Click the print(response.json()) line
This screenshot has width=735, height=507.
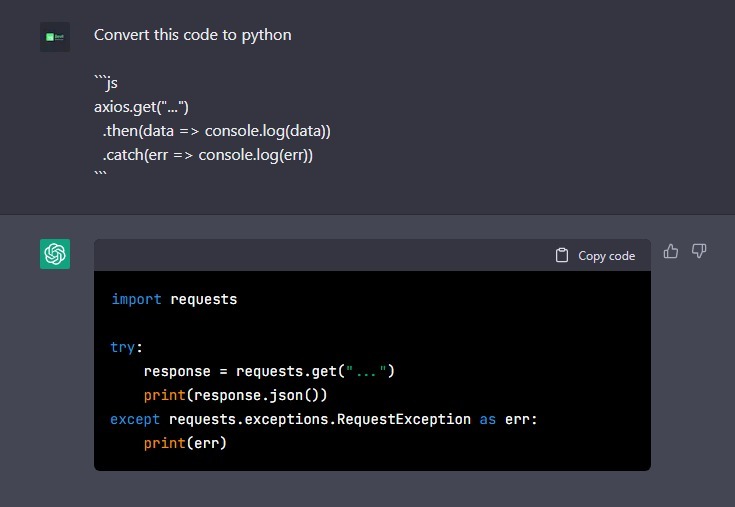coord(235,395)
